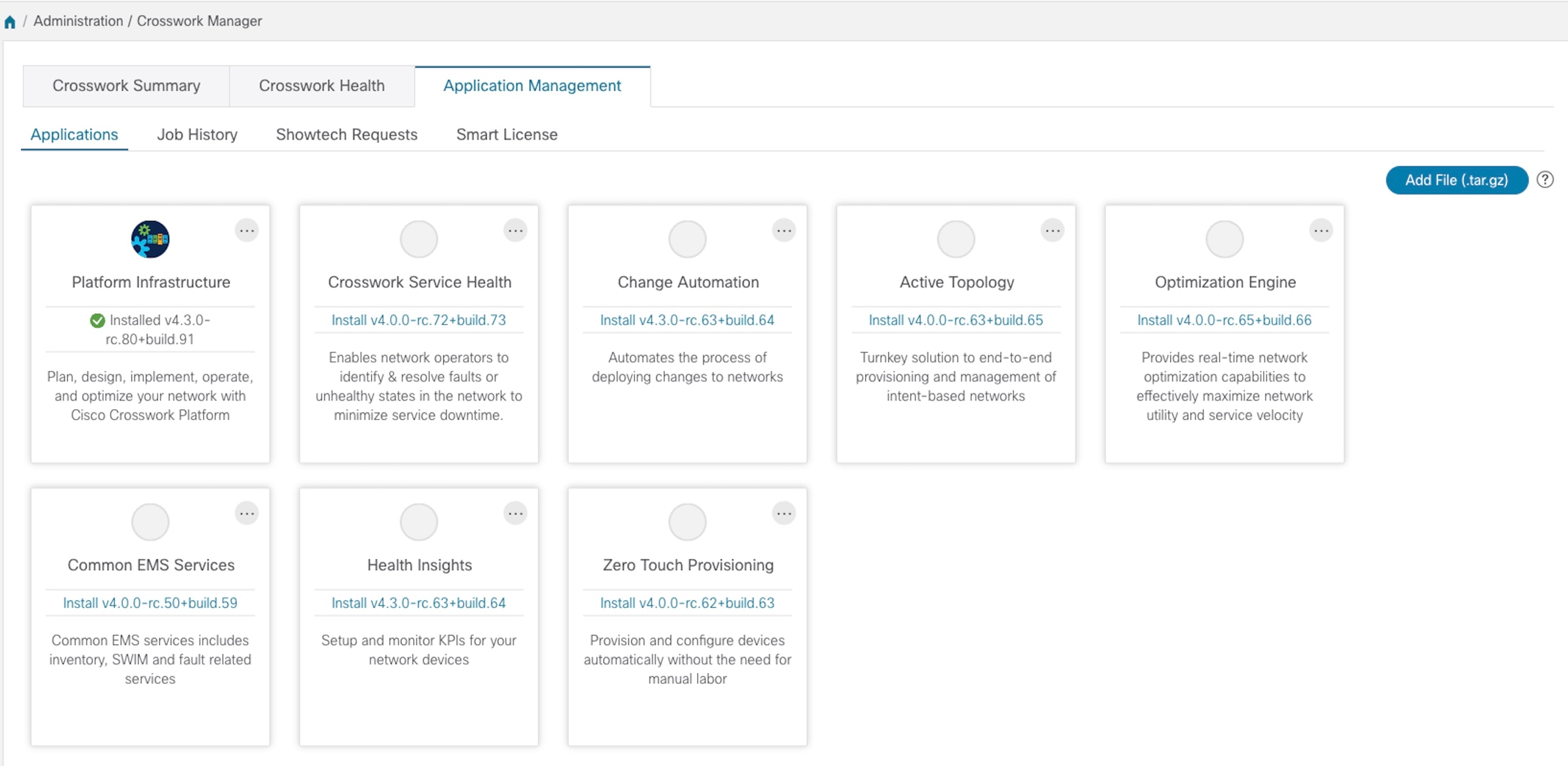The height and width of the screenshot is (766, 1568).
Task: Click the Health Insights card title
Action: click(x=420, y=565)
